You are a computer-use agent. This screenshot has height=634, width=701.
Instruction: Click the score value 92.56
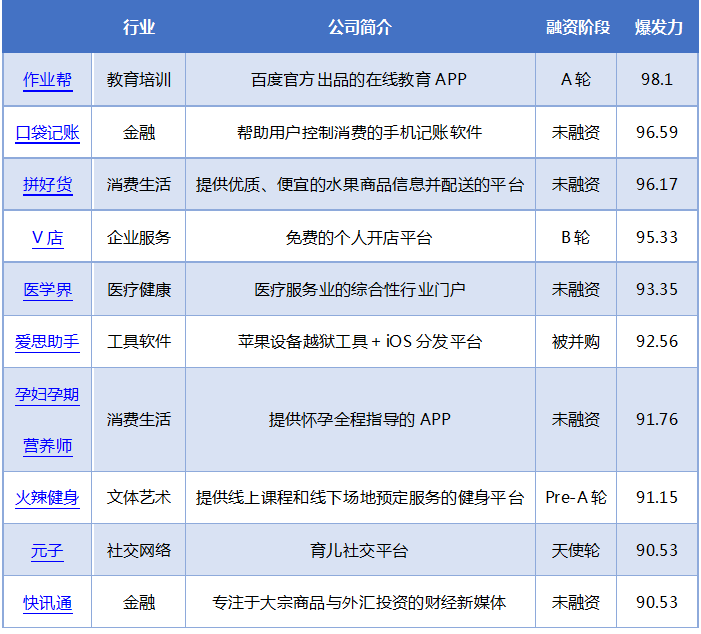click(x=657, y=342)
